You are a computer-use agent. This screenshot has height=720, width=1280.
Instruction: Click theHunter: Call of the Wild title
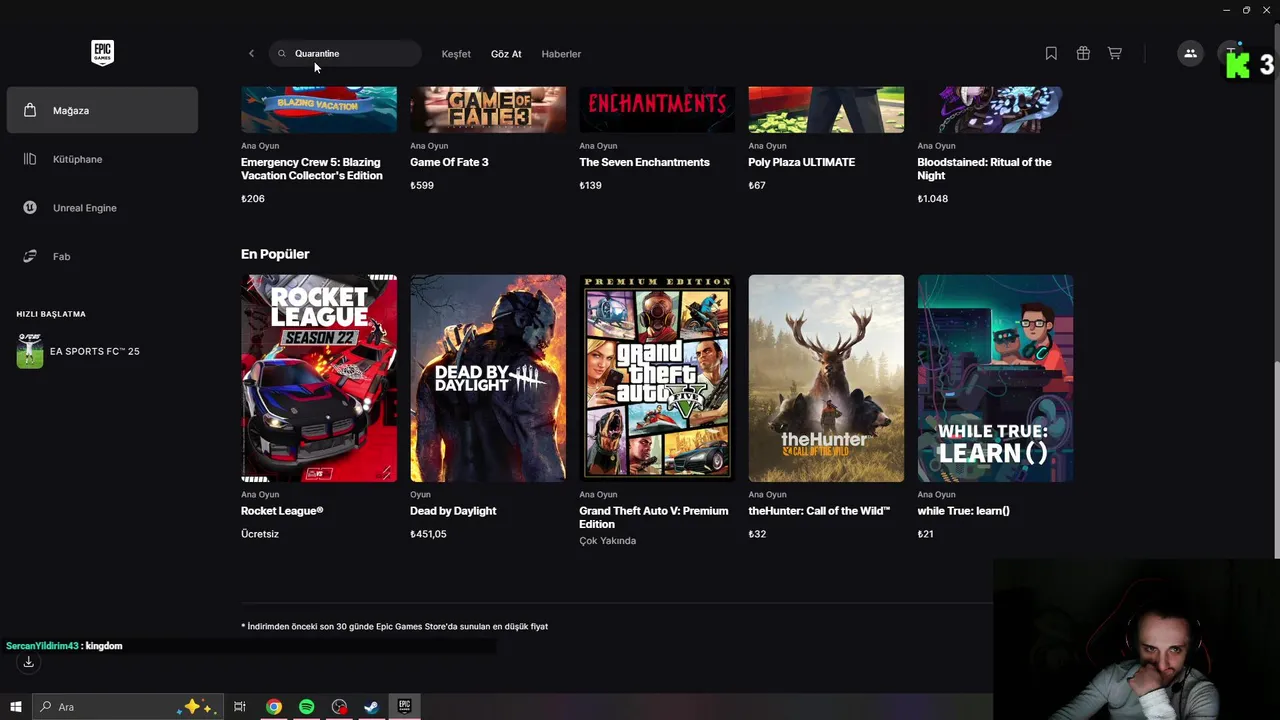pos(819,511)
